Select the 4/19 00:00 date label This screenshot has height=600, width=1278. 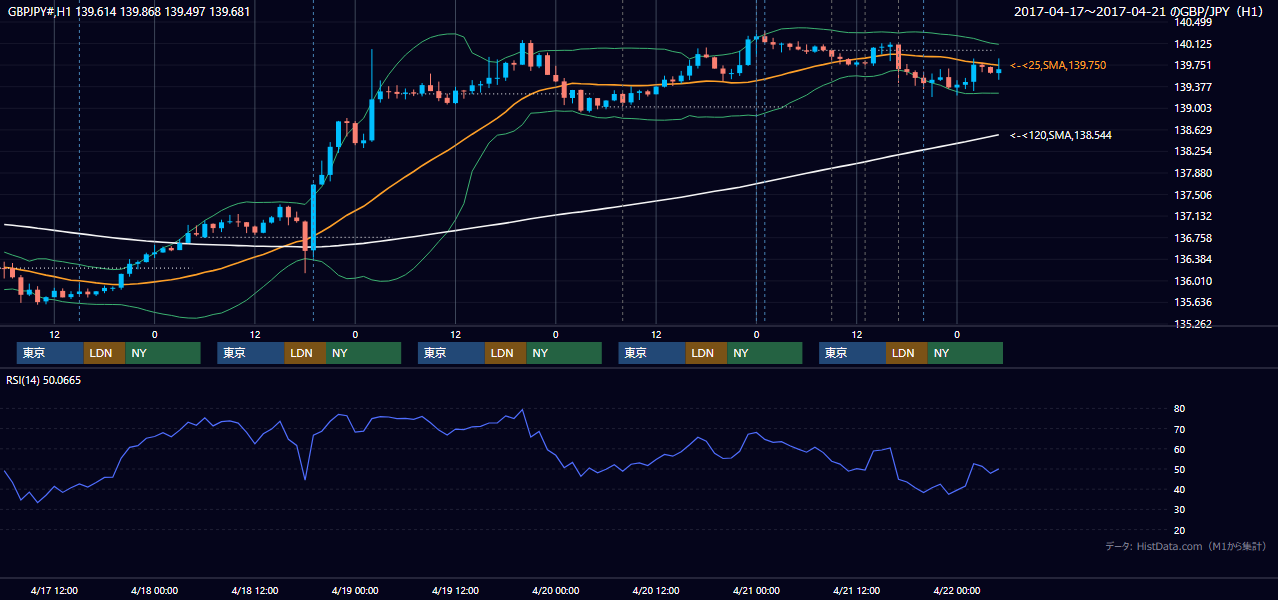pyautogui.click(x=355, y=590)
